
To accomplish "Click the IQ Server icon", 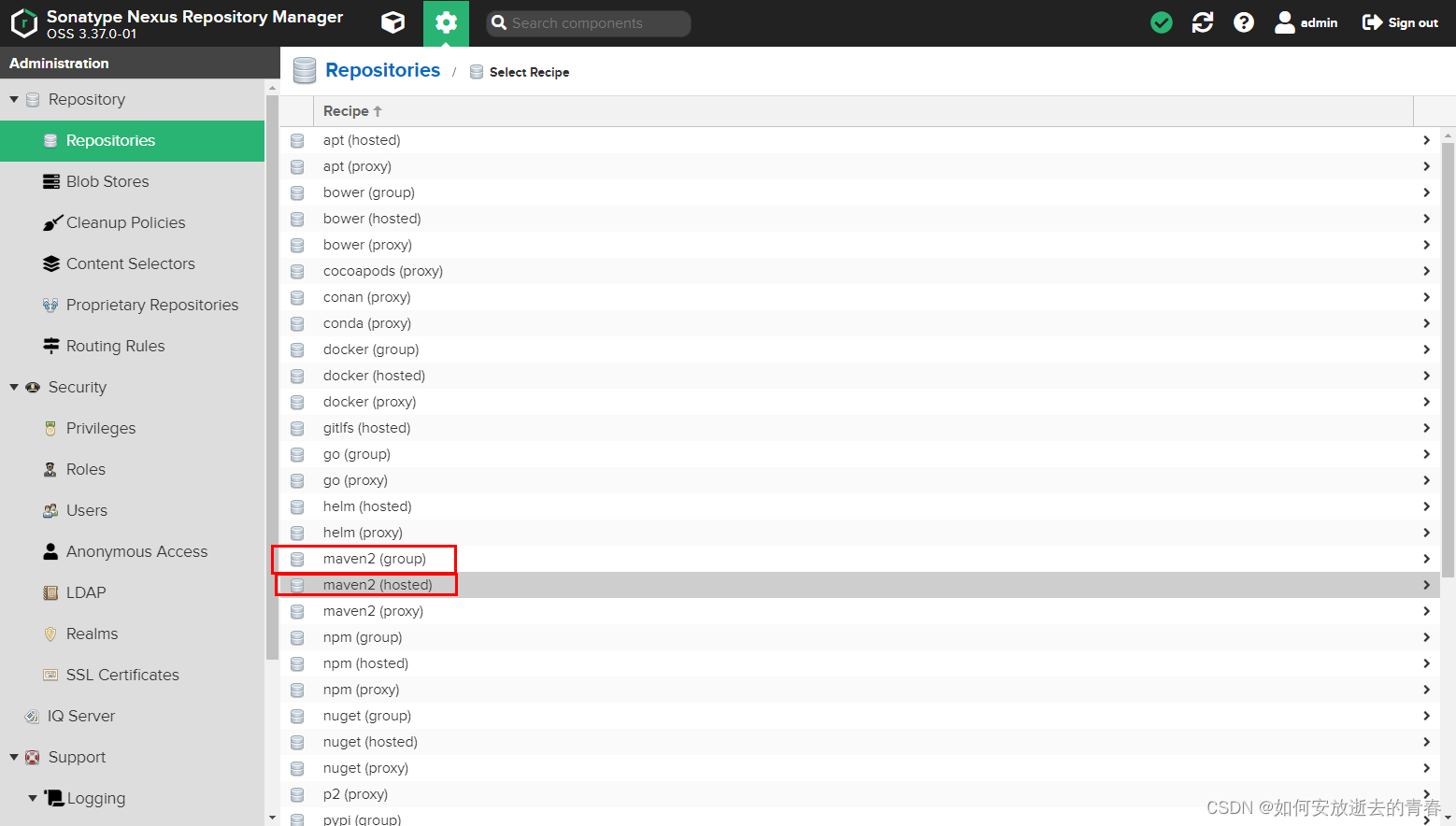I will tap(32, 716).
